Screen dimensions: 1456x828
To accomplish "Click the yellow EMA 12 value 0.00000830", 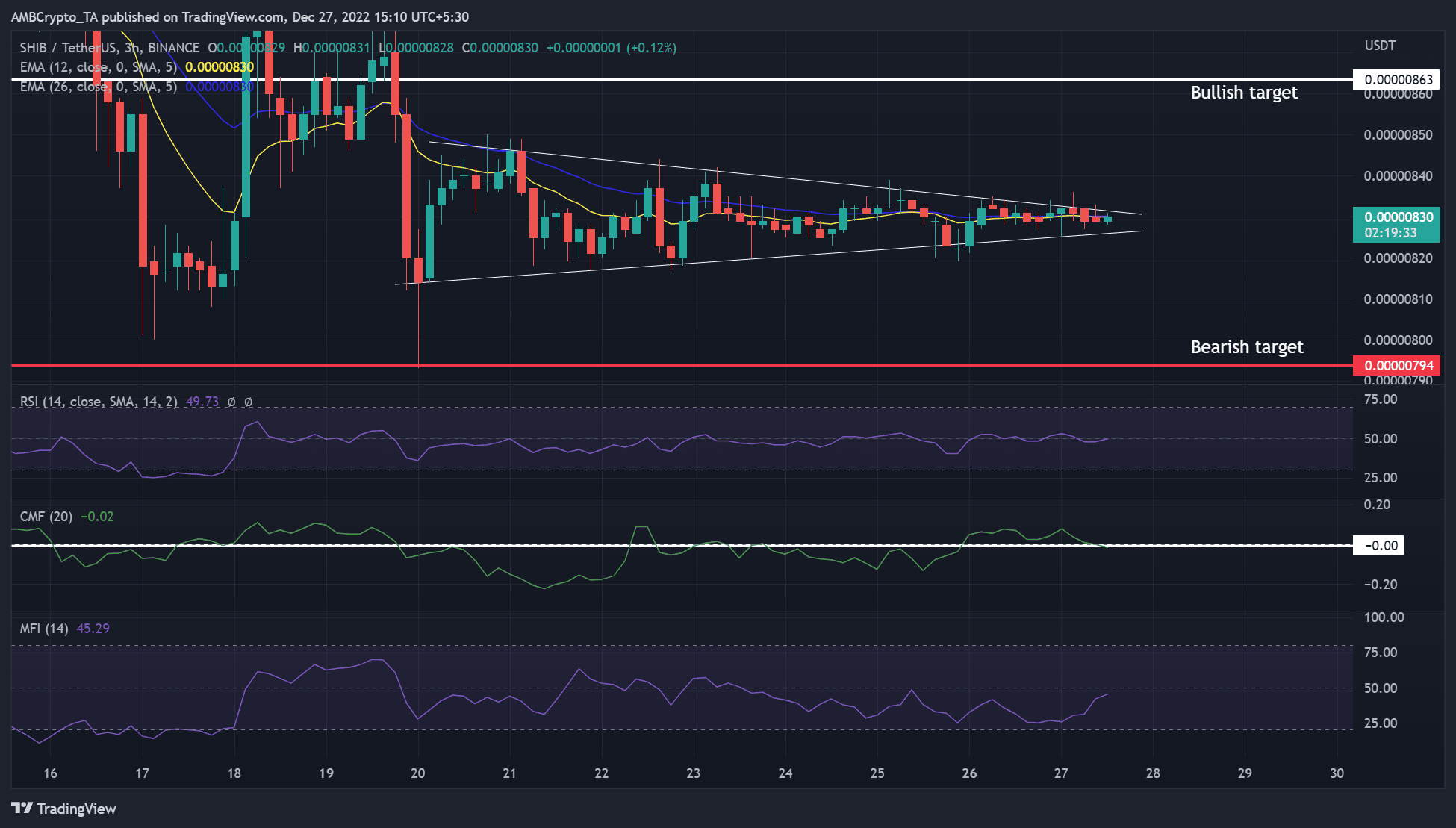I will pos(220,67).
